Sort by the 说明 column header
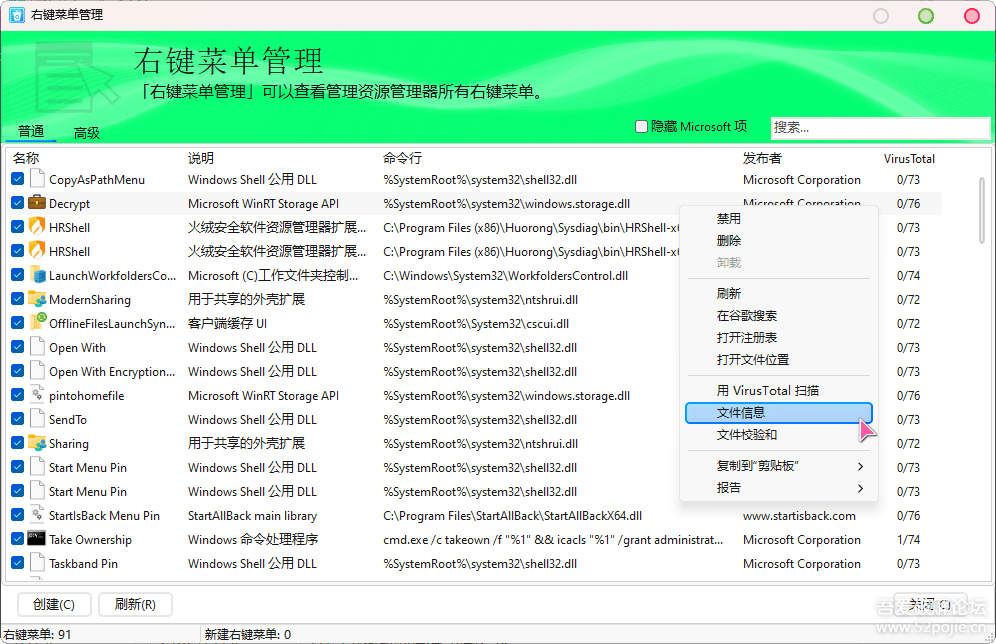 (201, 158)
